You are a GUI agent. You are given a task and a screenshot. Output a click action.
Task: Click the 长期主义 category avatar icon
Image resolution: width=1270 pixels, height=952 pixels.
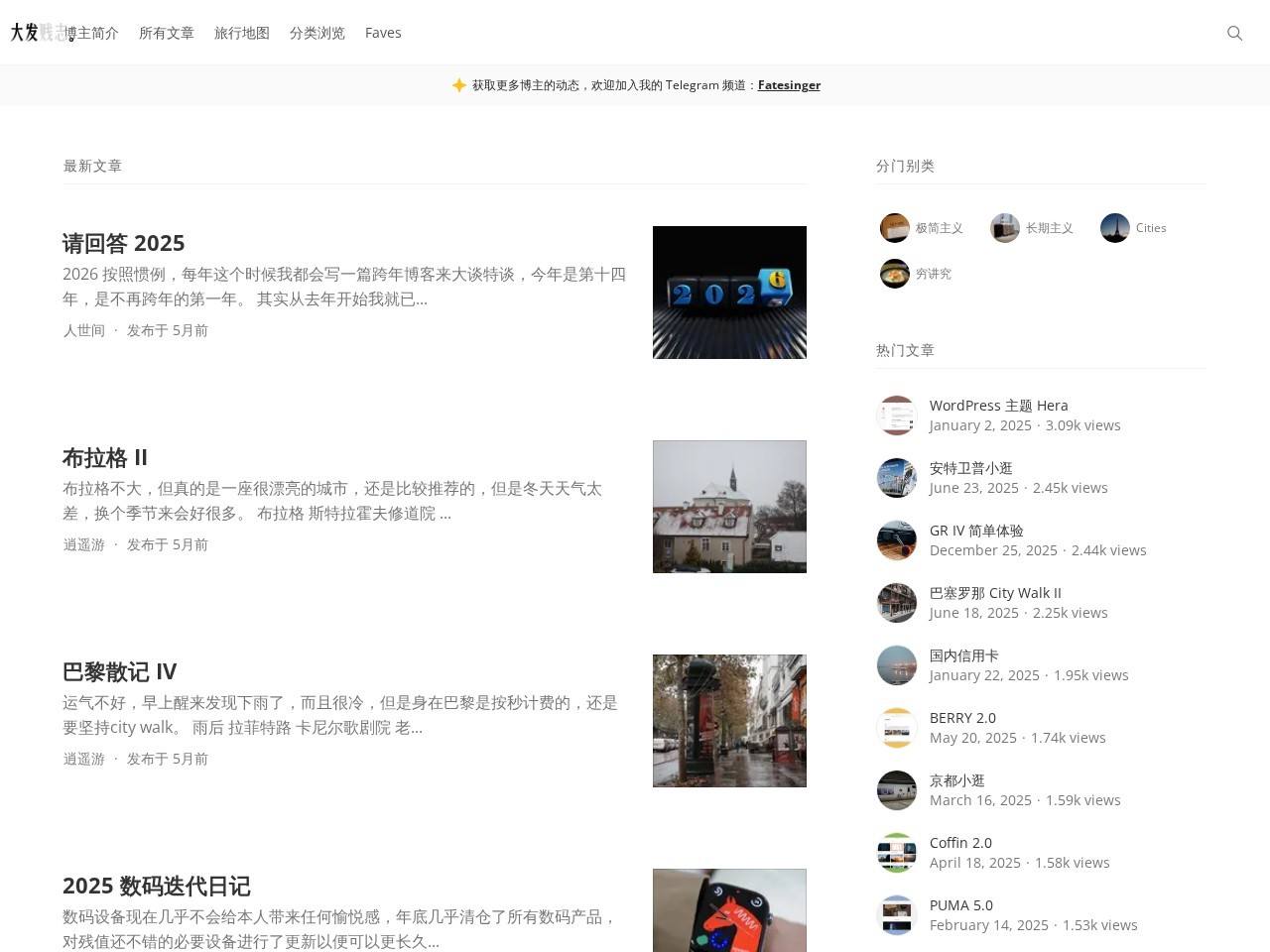click(1005, 228)
